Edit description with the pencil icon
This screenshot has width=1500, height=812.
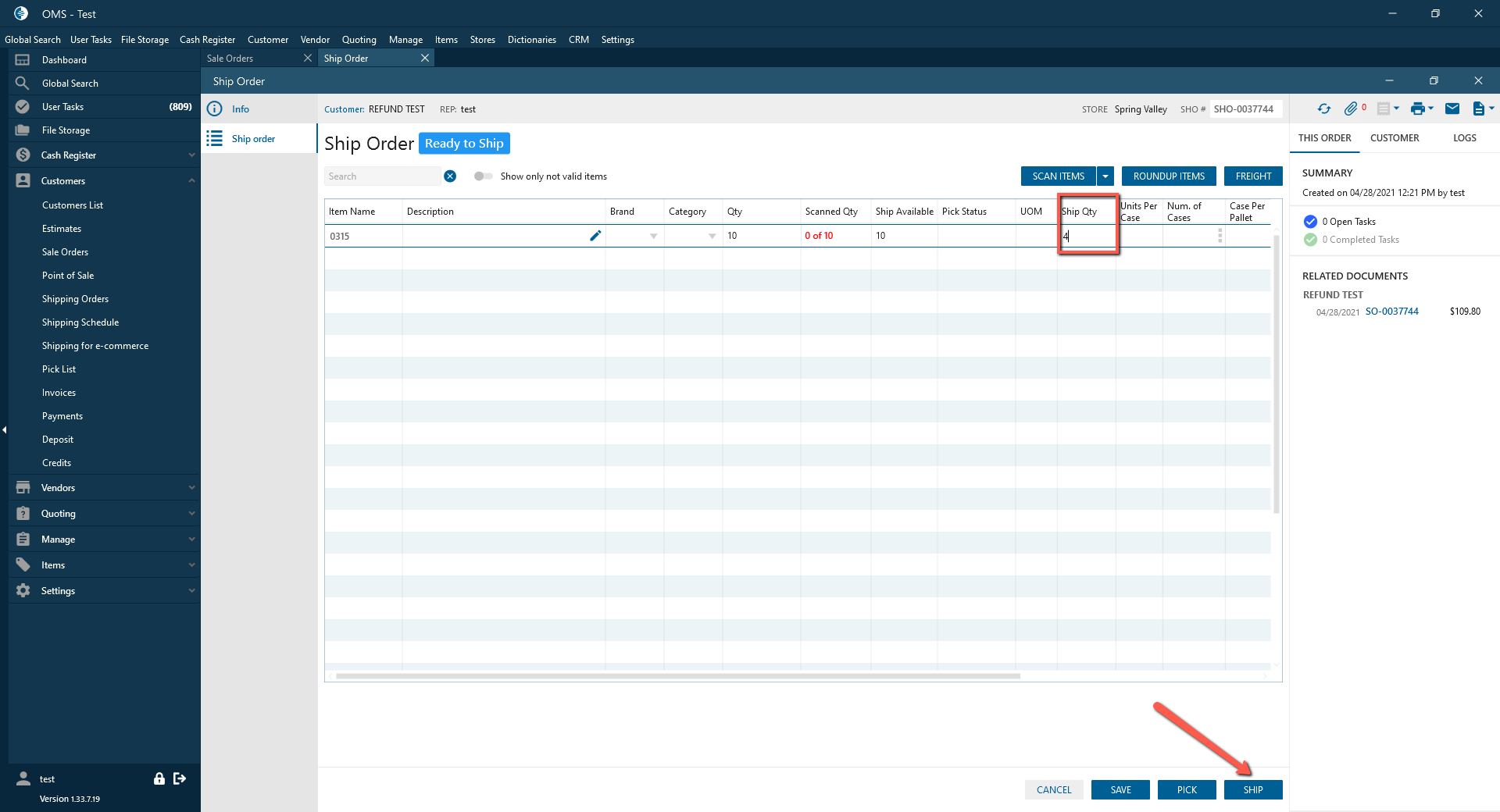point(595,236)
